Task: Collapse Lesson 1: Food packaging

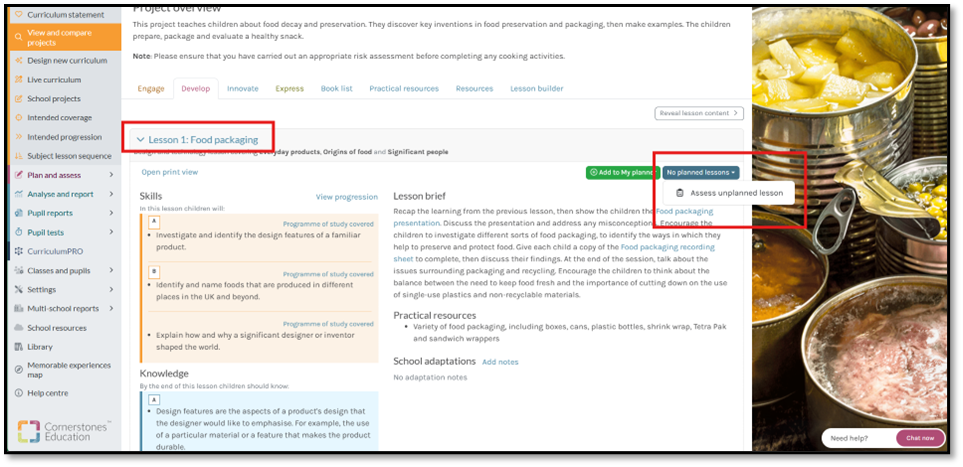Action: (141, 140)
